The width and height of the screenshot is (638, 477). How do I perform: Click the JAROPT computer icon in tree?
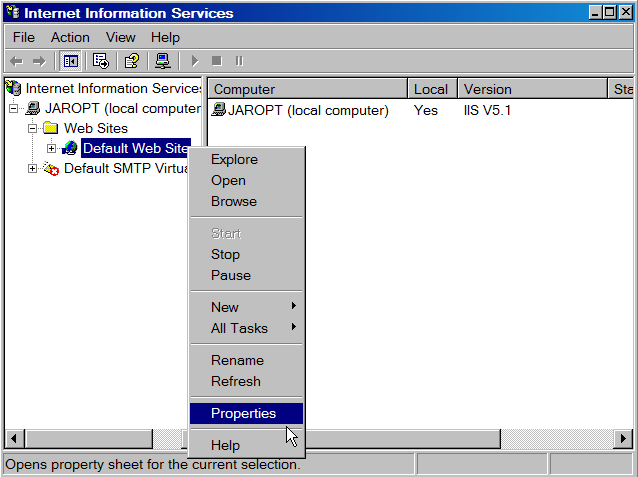pos(33,108)
